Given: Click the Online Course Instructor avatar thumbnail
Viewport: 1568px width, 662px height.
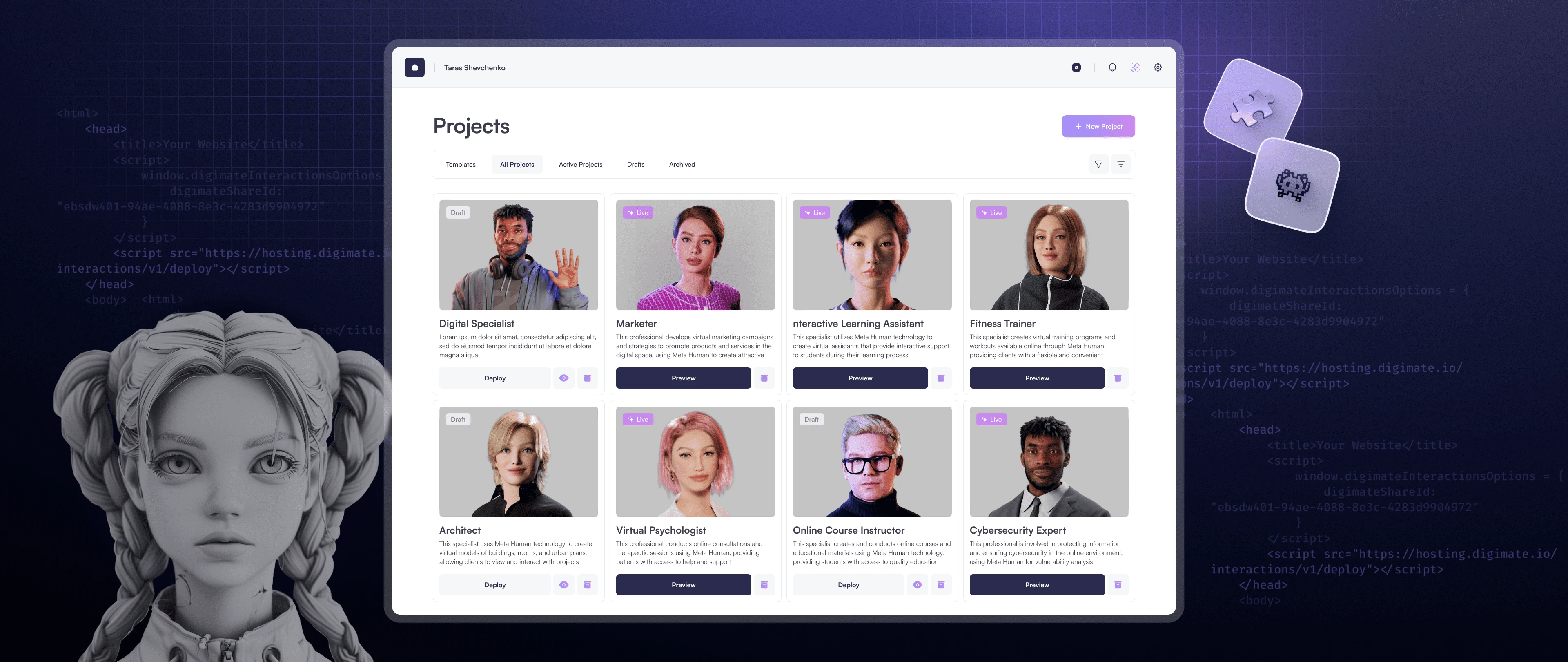Looking at the screenshot, I should coord(872,462).
